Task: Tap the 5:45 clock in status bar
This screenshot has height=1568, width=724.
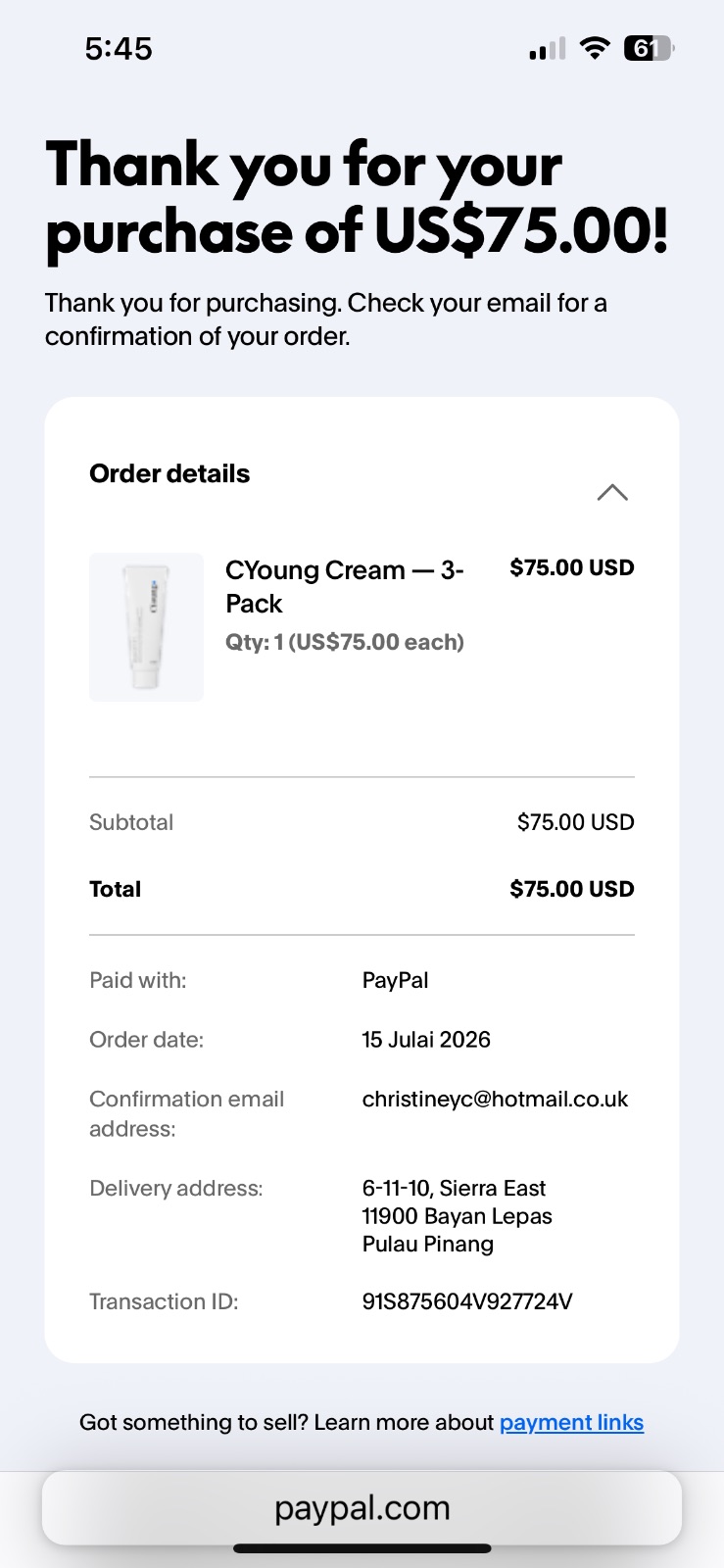Action: (x=119, y=48)
